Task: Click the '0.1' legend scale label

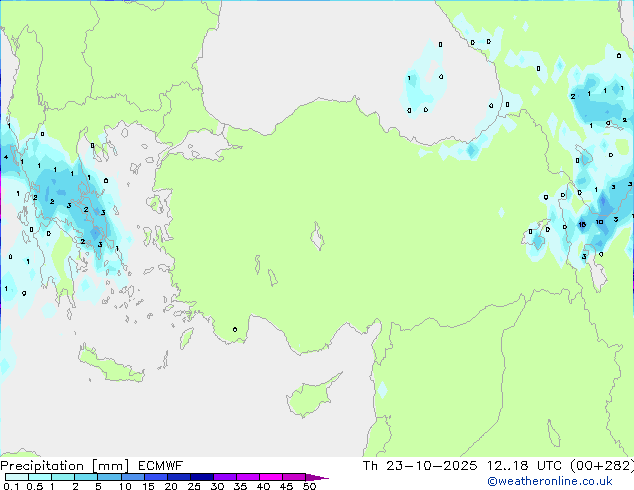Action: coord(11,486)
